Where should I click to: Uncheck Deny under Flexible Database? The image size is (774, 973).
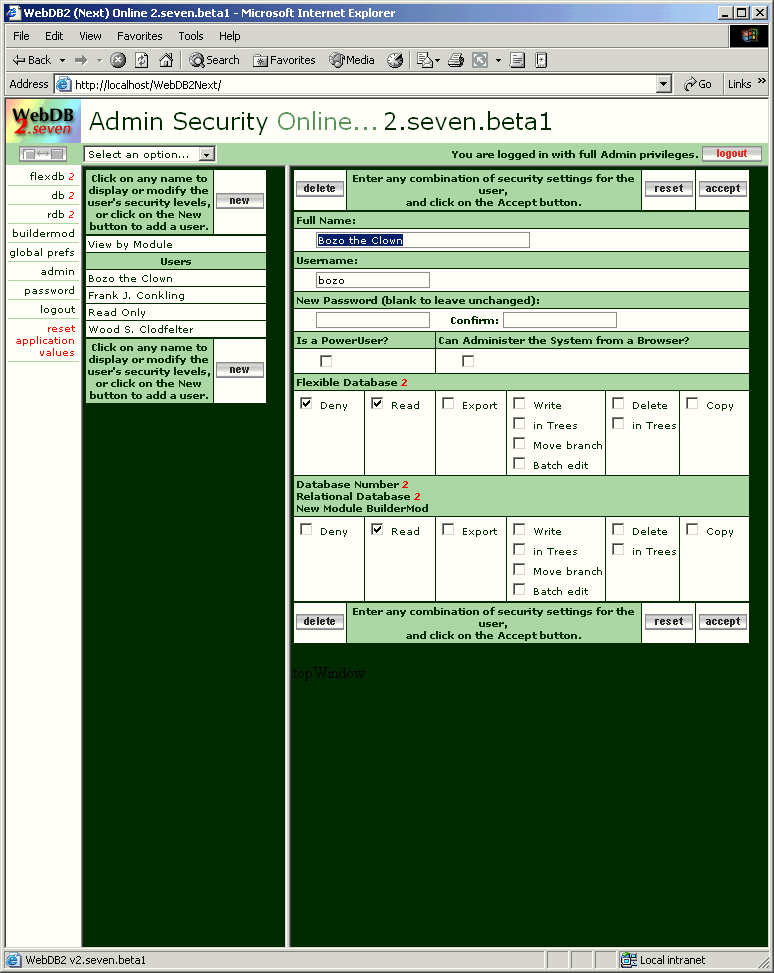click(x=306, y=403)
